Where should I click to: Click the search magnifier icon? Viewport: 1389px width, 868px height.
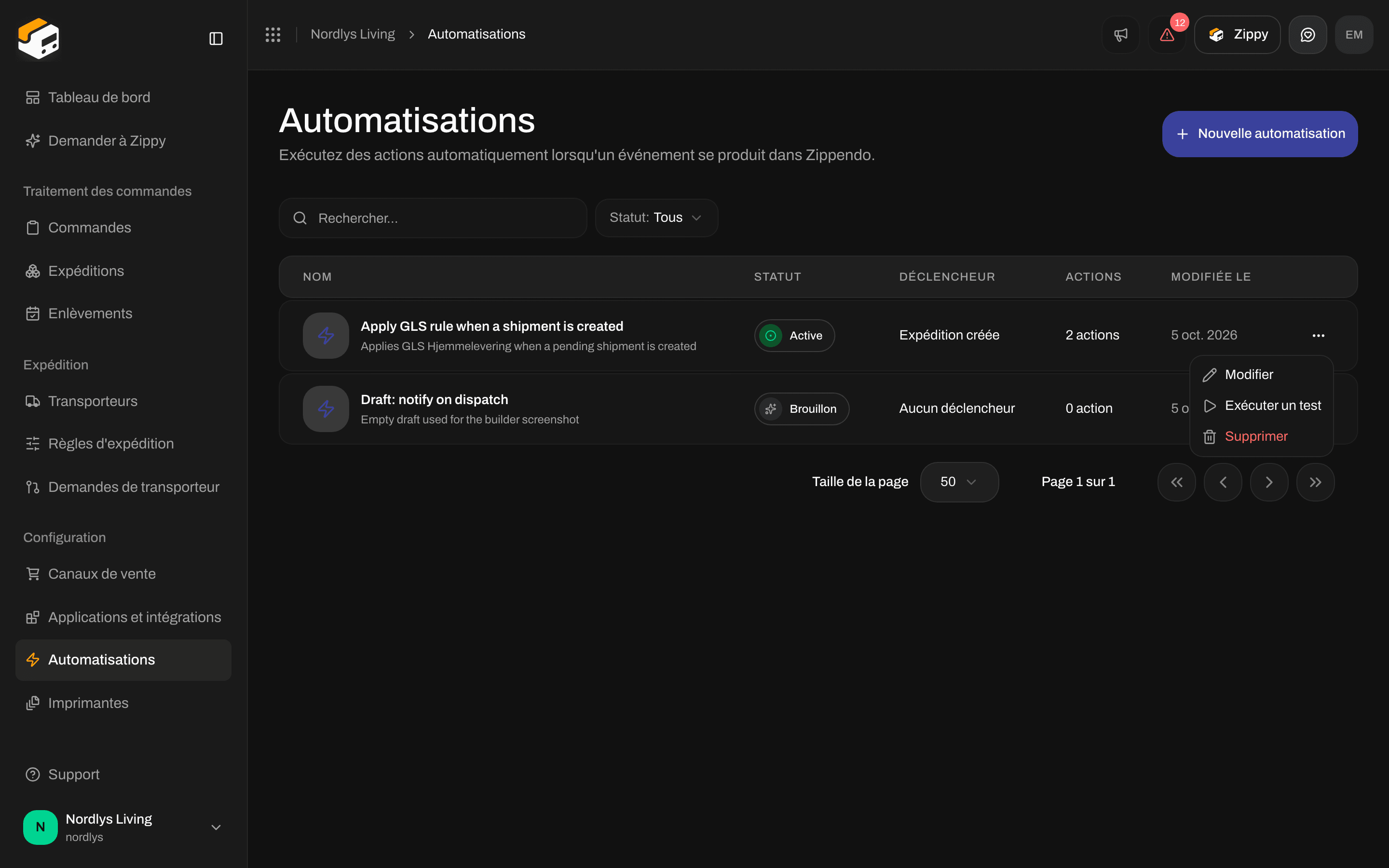pos(300,218)
